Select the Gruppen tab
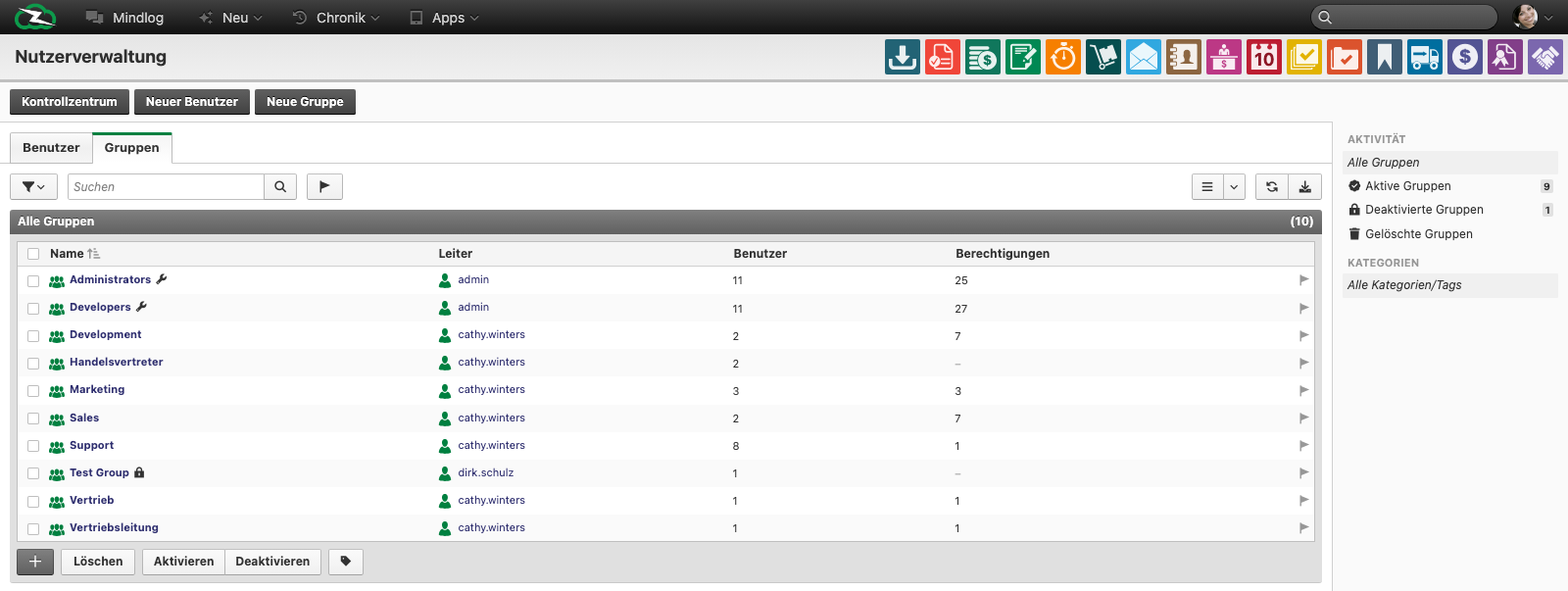This screenshot has width=1568, height=591. click(132, 148)
